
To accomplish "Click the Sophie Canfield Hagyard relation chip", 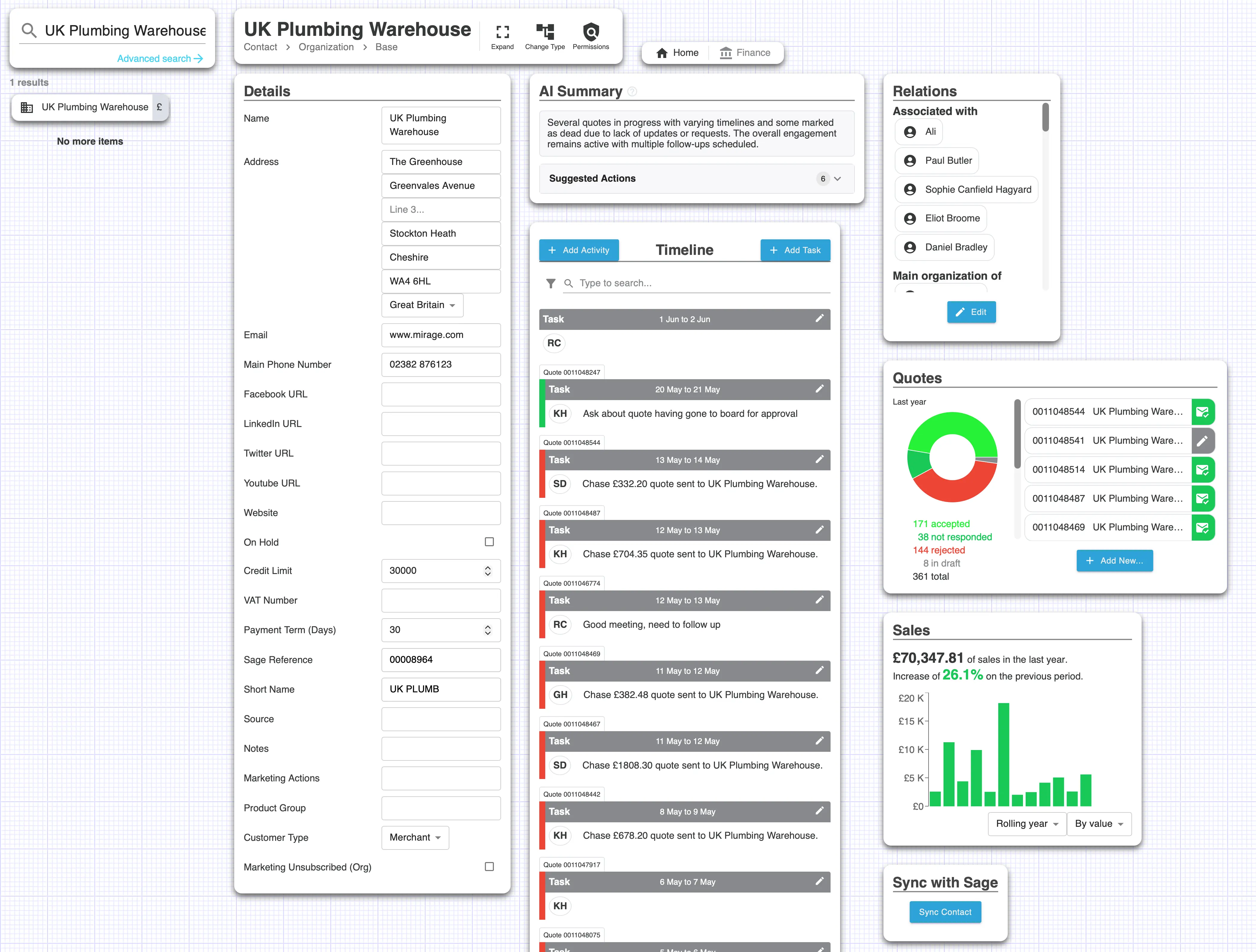I will [966, 190].
